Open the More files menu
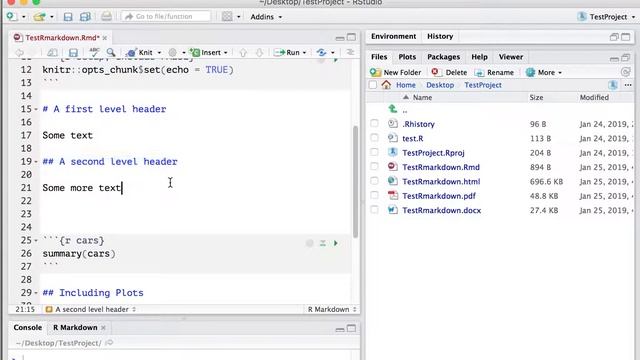Viewport: 640px width, 360px height. pyautogui.click(x=544, y=72)
